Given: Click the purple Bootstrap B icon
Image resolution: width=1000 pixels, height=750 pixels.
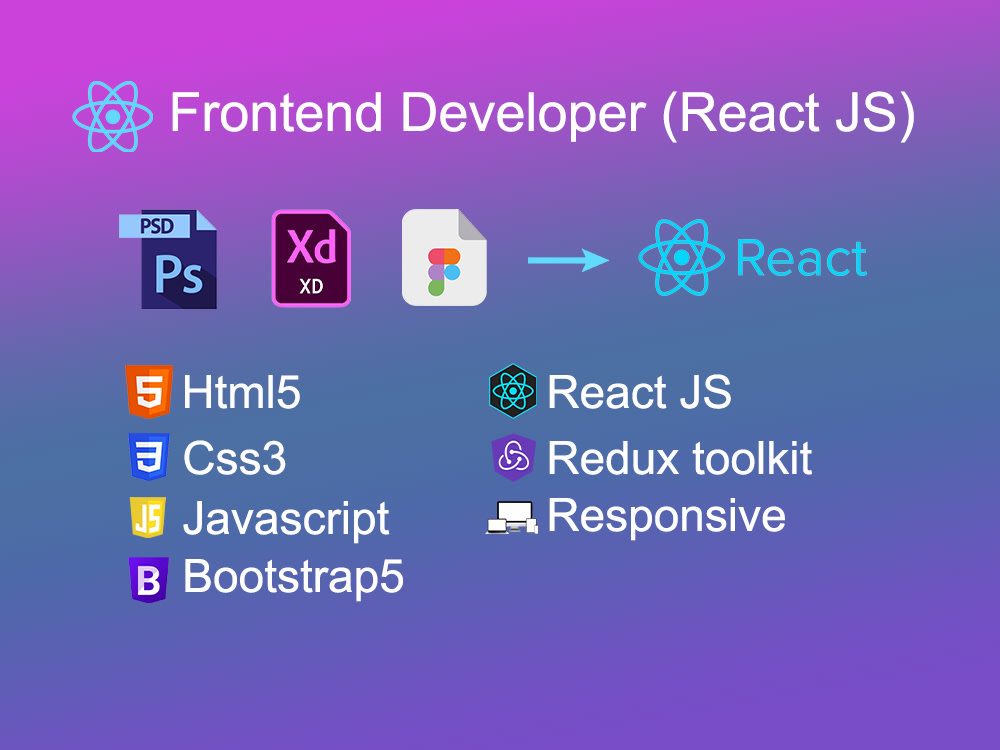Looking at the screenshot, I should tap(149, 579).
